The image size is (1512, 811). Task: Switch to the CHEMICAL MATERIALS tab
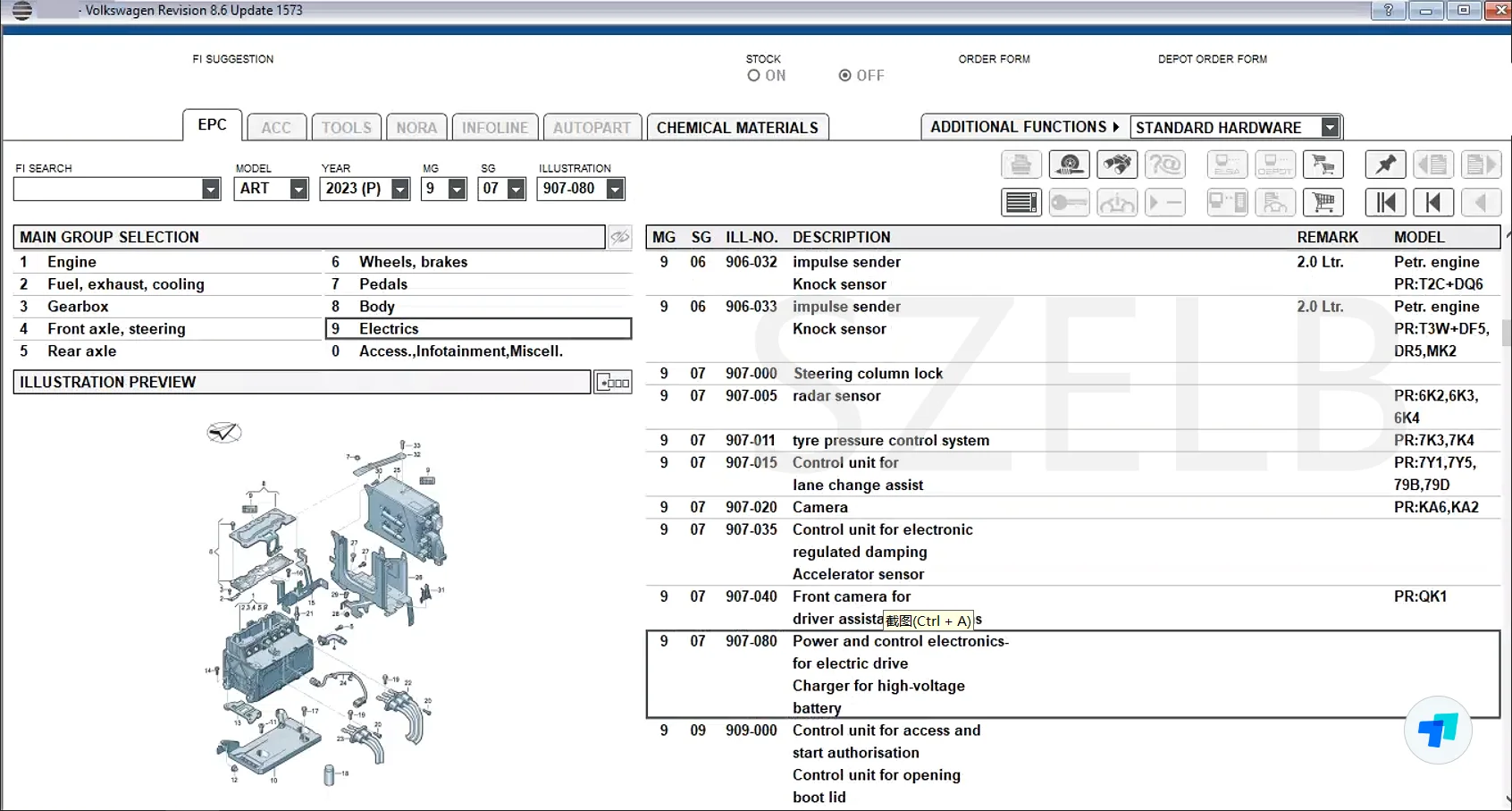[x=737, y=128]
